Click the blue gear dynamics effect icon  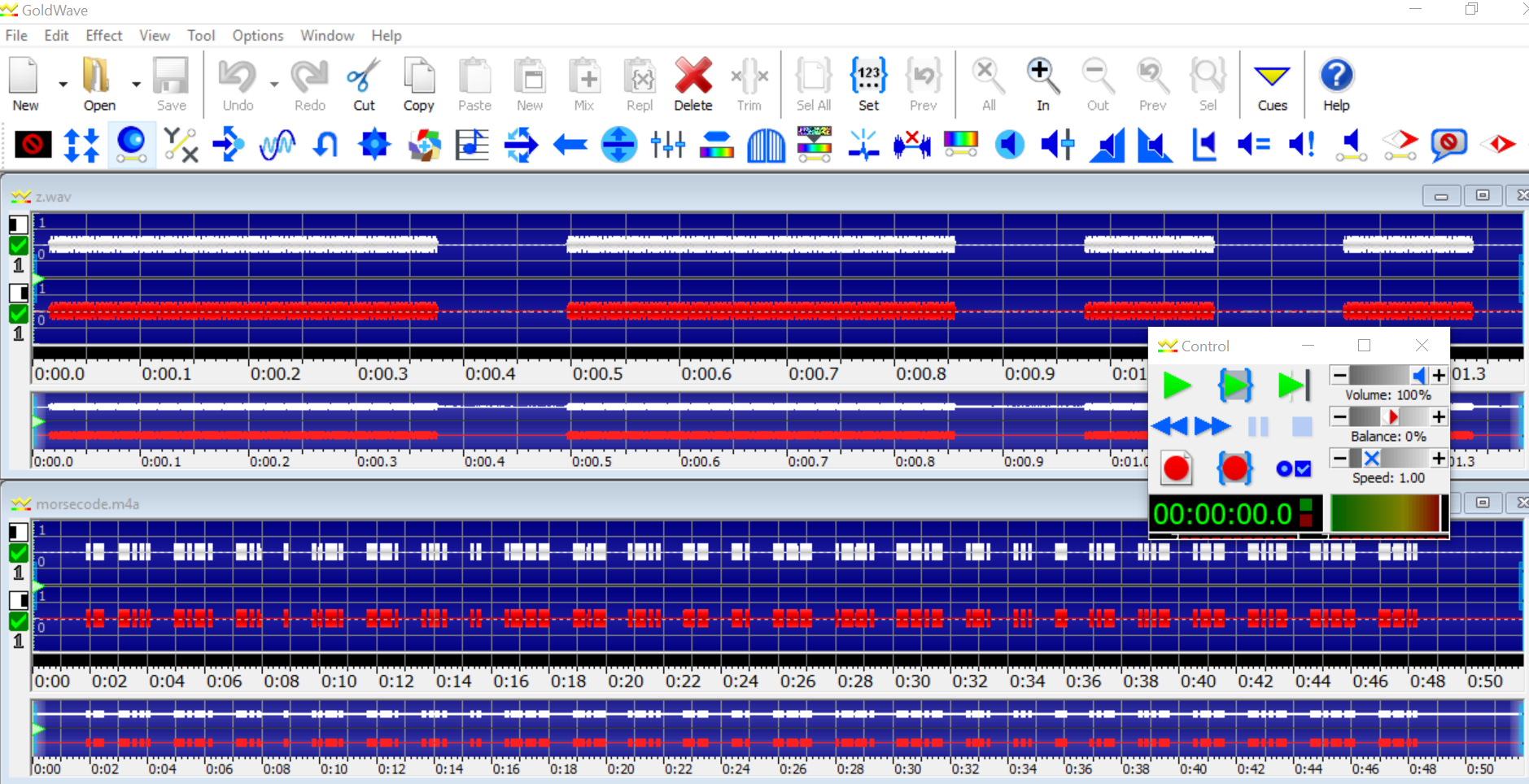click(374, 145)
